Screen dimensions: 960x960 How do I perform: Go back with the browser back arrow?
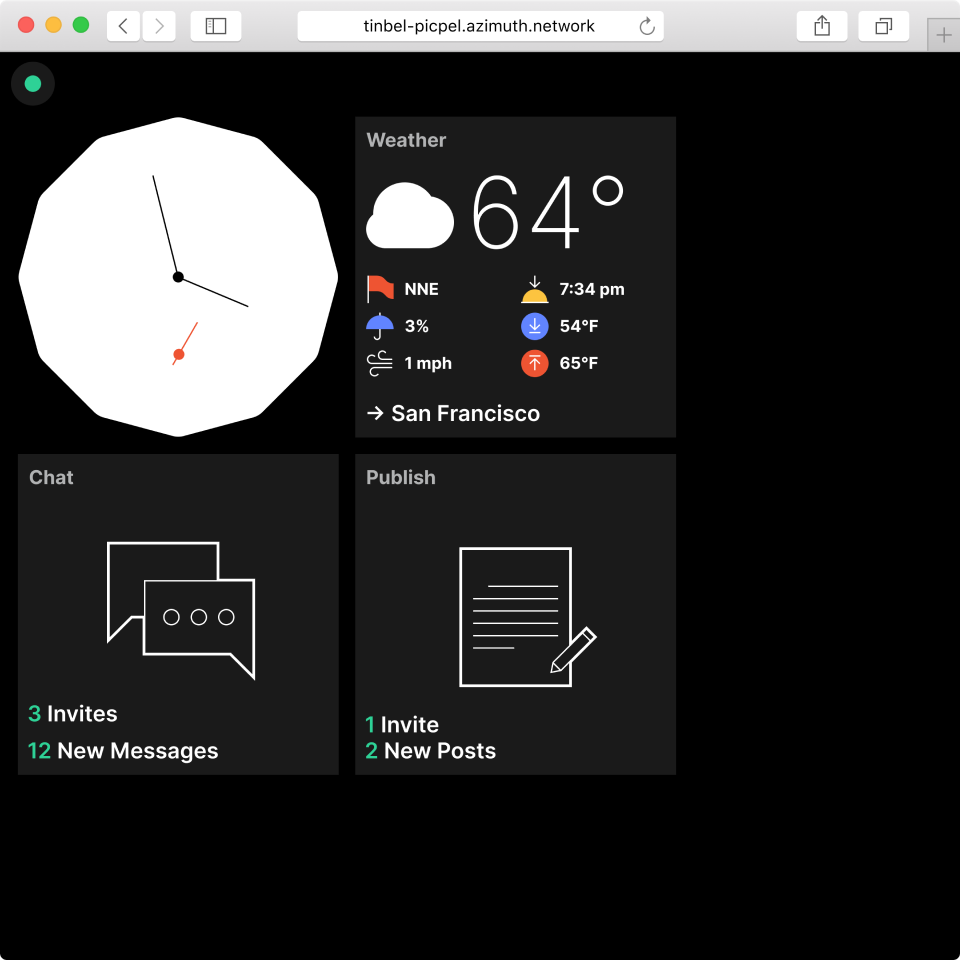[x=123, y=26]
